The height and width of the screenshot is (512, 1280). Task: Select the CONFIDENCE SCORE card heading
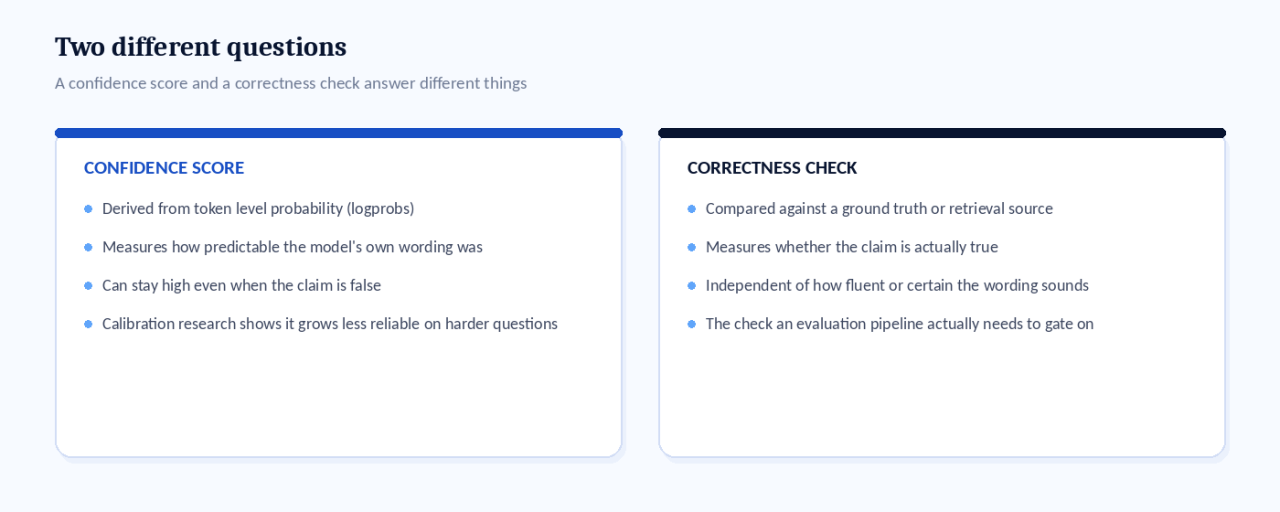click(164, 168)
